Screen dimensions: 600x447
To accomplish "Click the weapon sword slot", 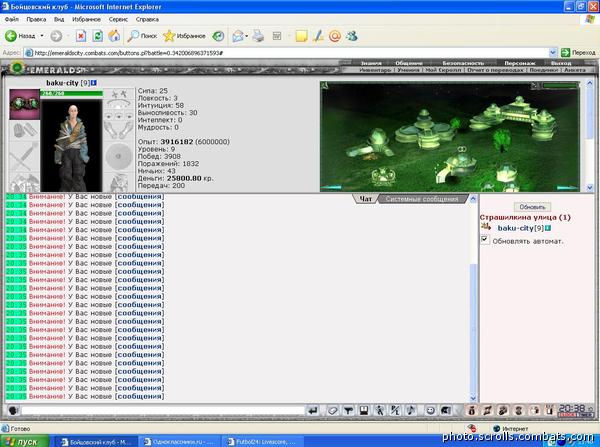I will 24,157.
